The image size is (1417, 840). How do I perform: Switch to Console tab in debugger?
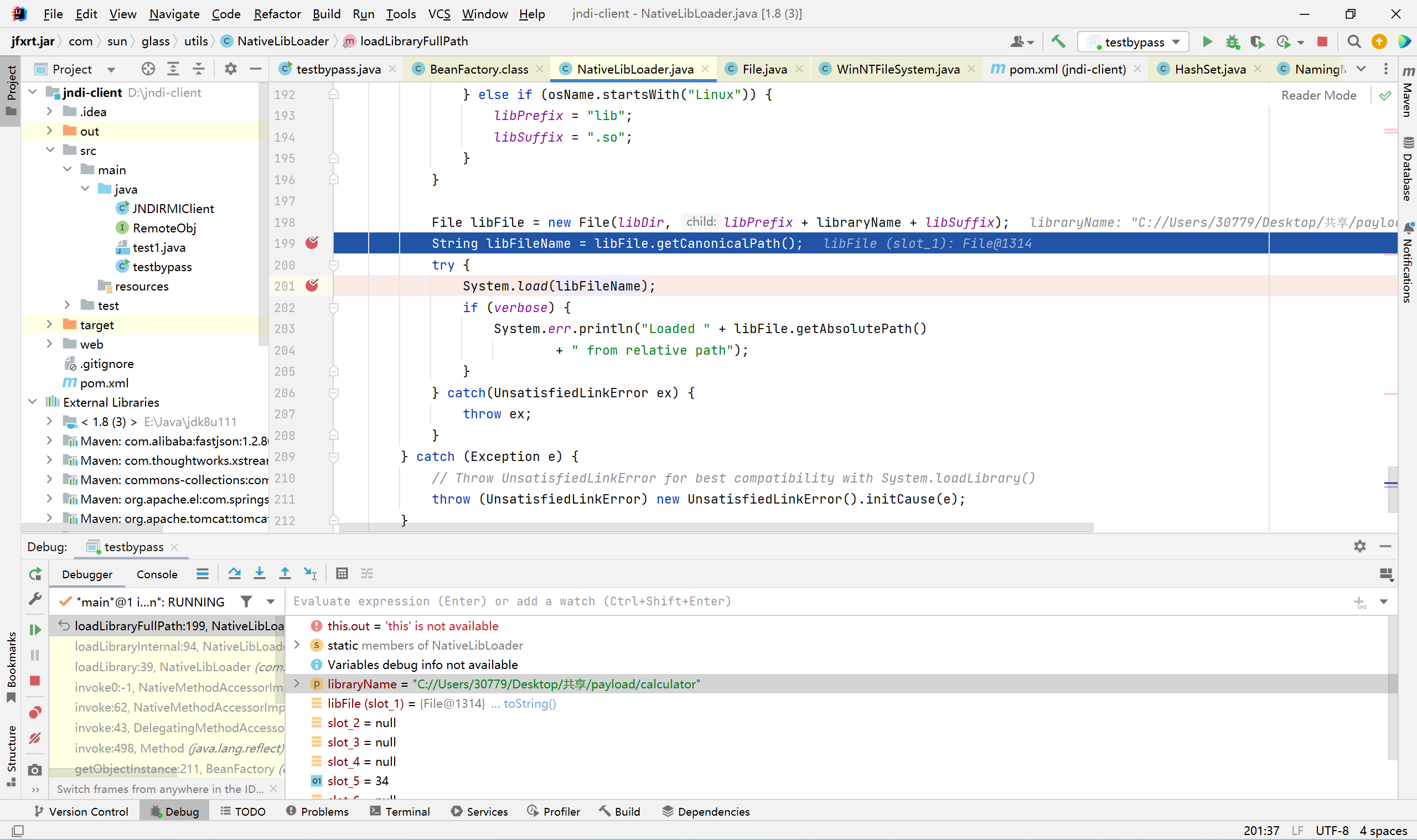click(x=157, y=574)
